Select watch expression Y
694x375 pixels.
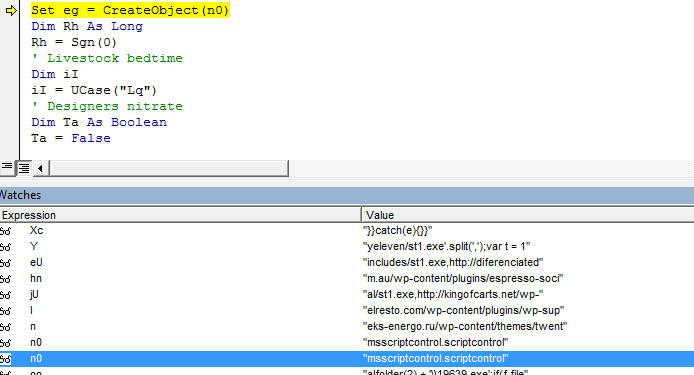point(34,247)
